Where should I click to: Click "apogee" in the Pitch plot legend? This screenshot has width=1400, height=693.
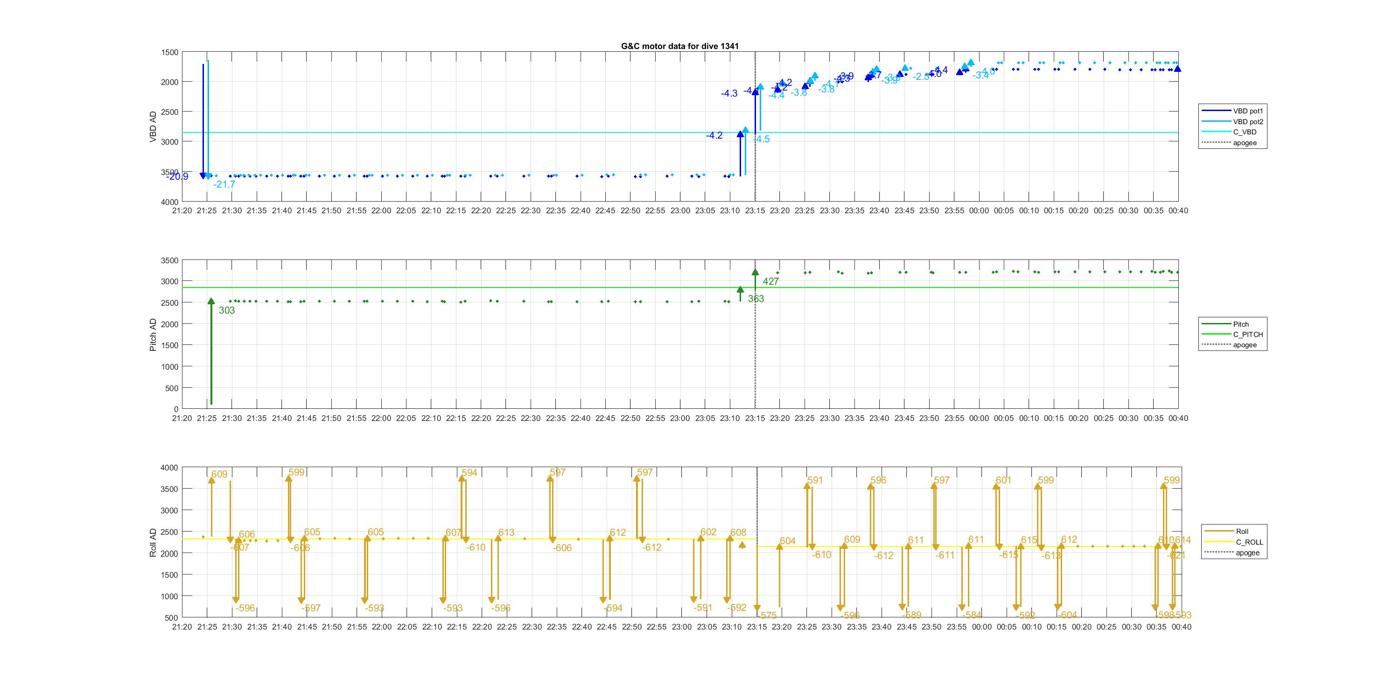point(1245,345)
